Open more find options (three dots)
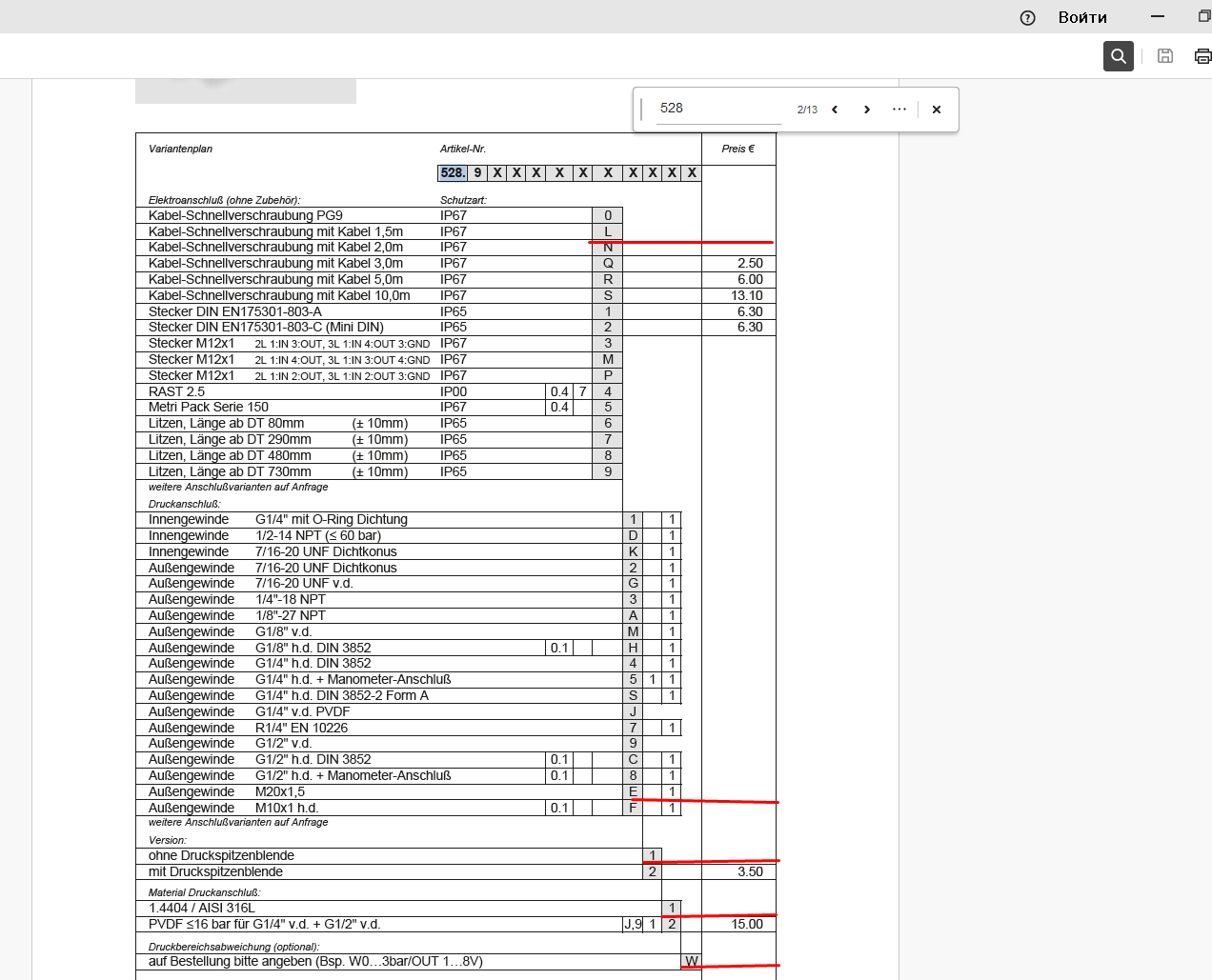This screenshot has height=980, width=1212. point(899,110)
